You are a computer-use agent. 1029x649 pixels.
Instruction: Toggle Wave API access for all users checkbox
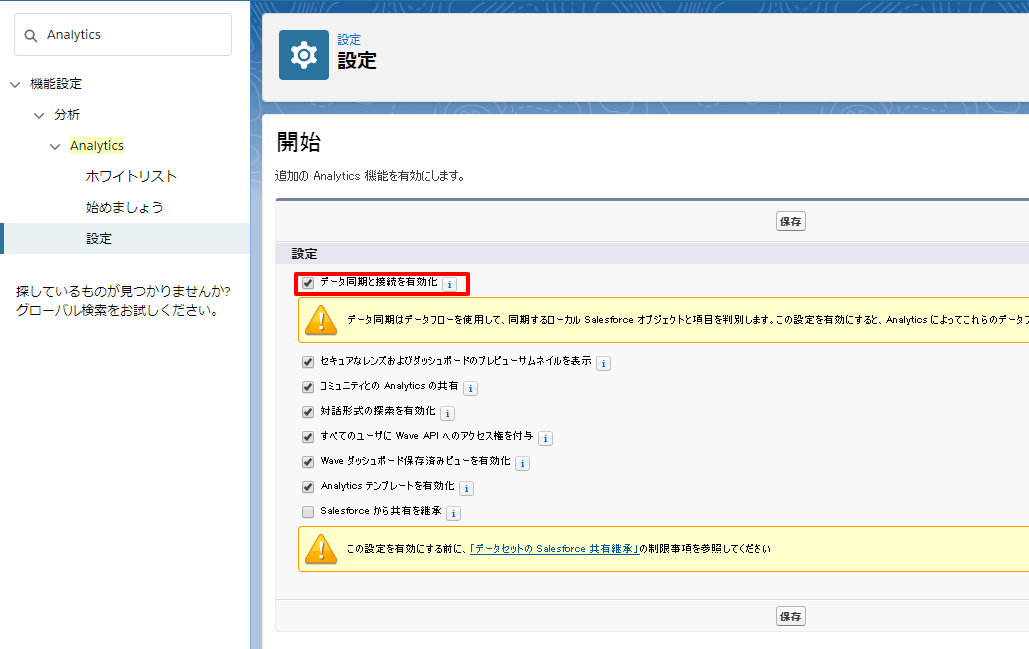(x=308, y=437)
